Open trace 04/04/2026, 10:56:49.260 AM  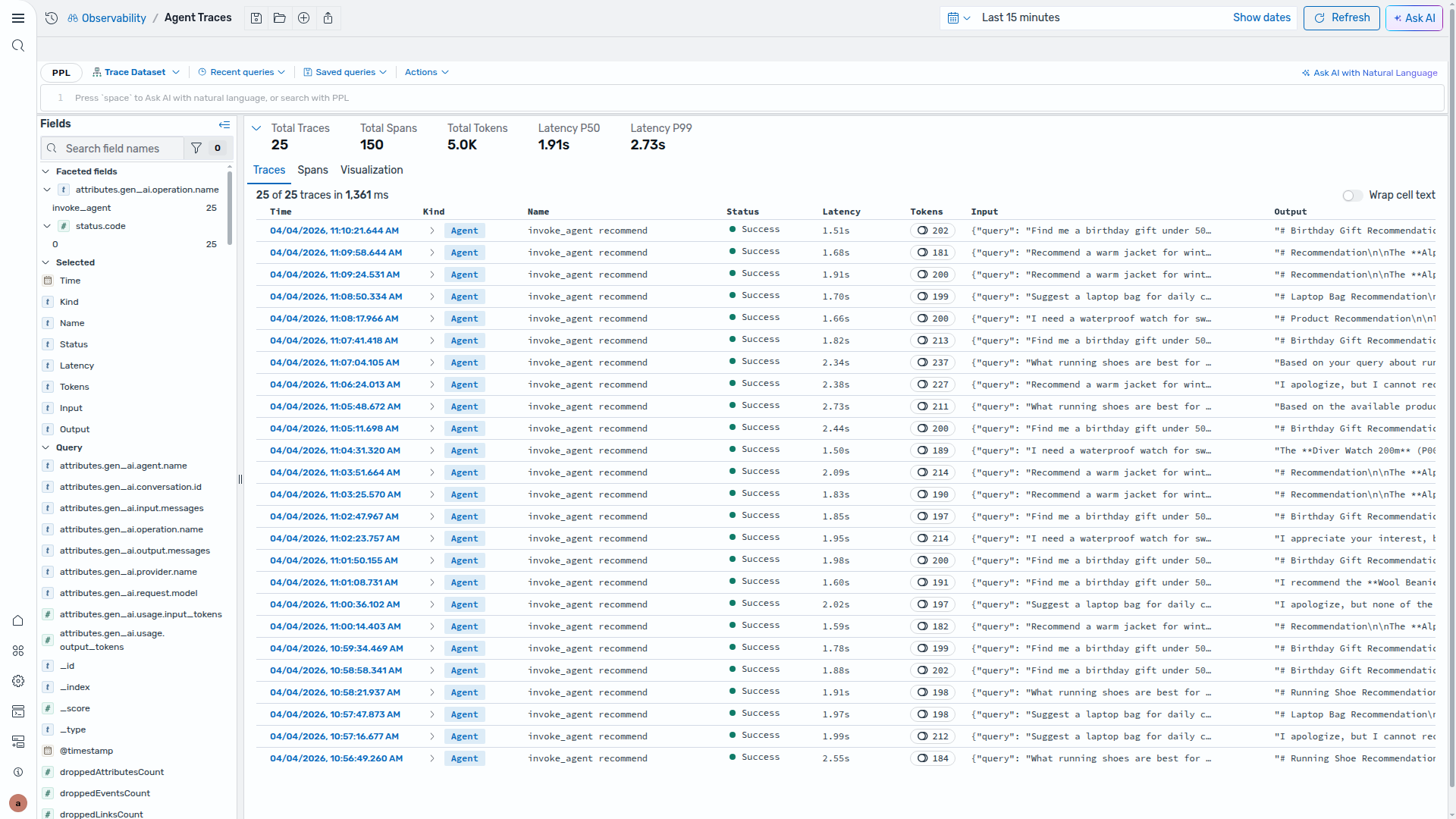pyautogui.click(x=336, y=758)
